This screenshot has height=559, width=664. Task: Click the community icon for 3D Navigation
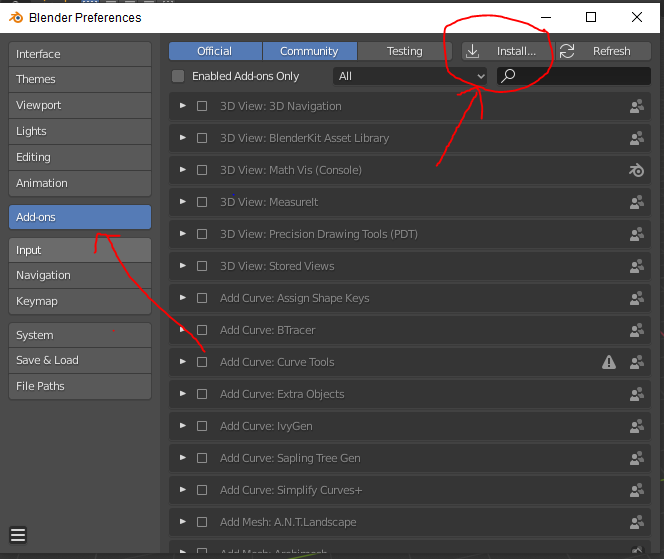(636, 106)
